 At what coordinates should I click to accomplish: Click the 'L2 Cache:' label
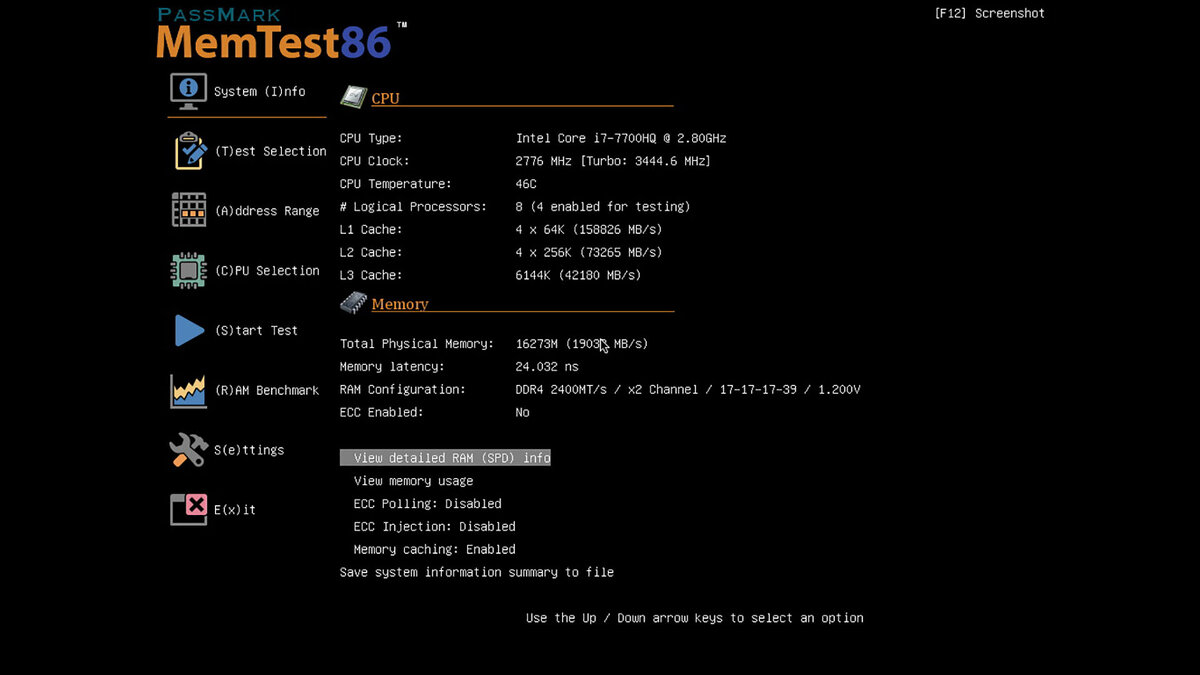click(x=371, y=253)
